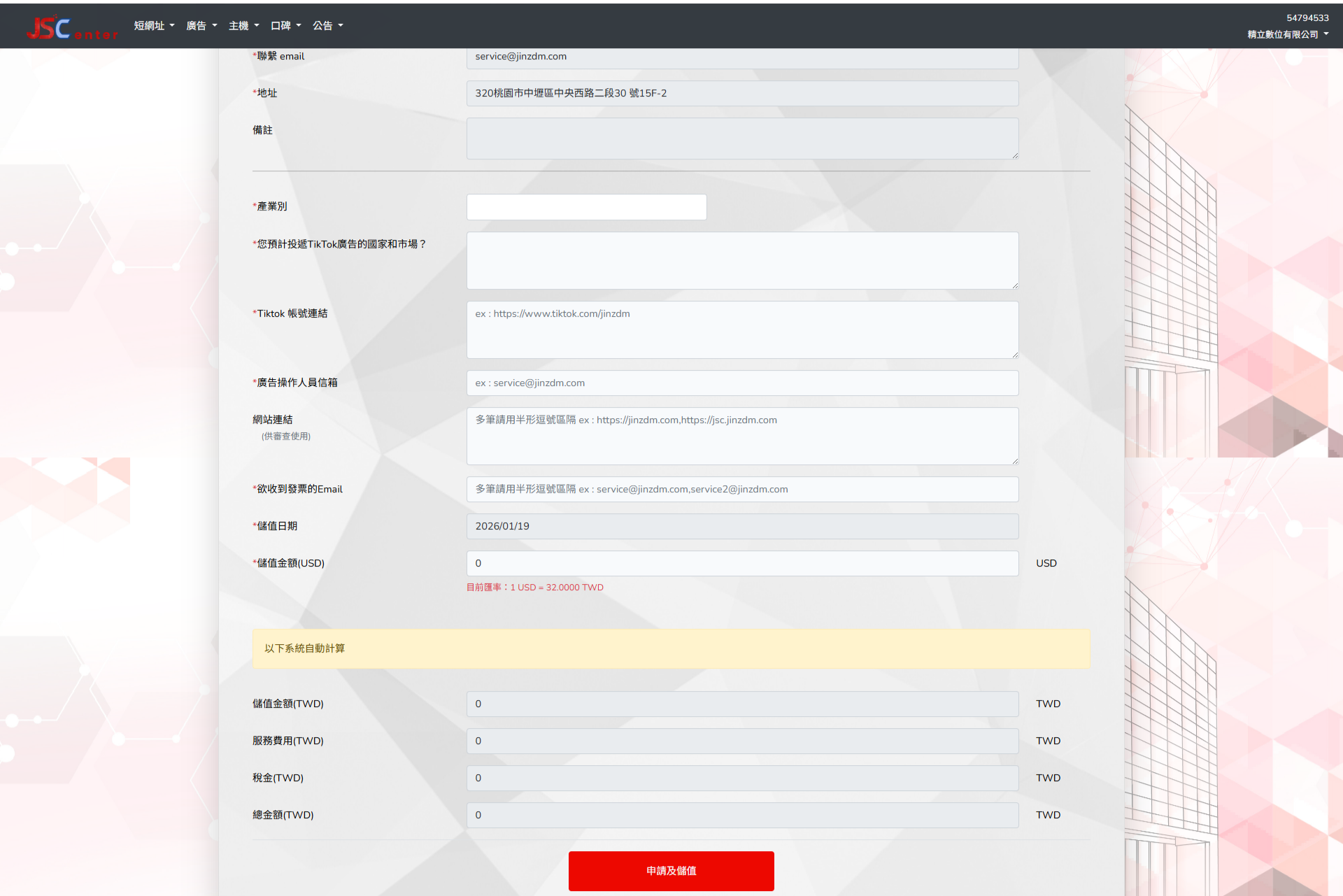The image size is (1343, 896).
Task: Open the 短網址 dropdown menu
Action: 154,26
